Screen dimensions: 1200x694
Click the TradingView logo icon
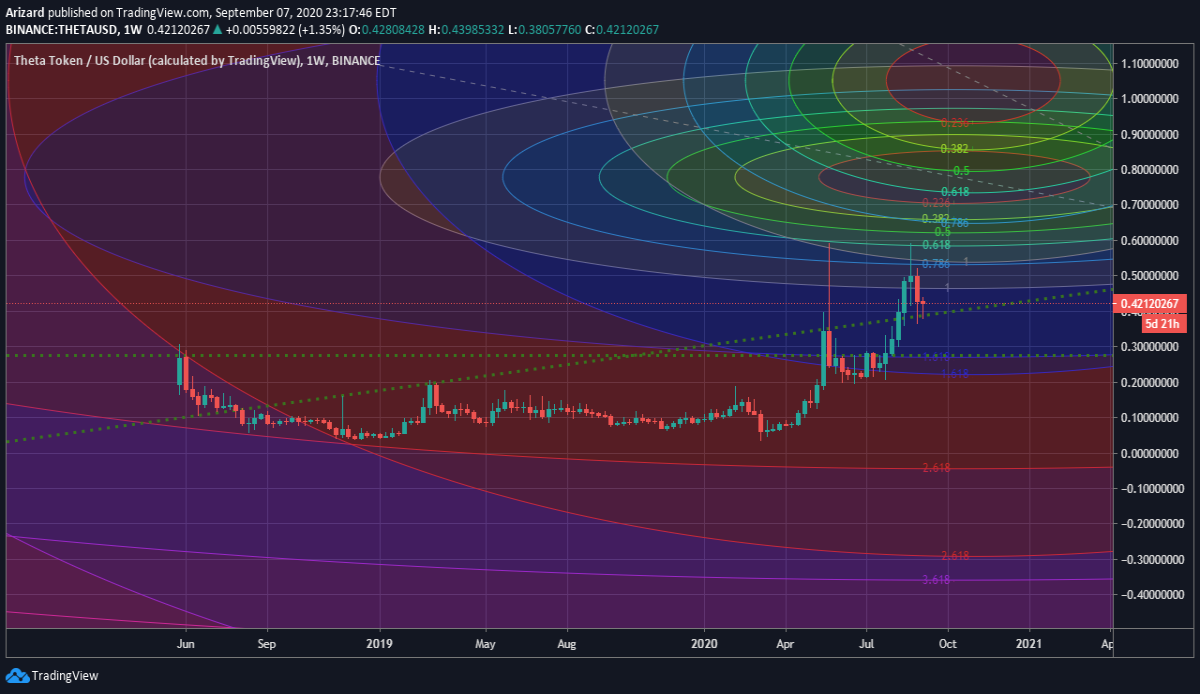pyautogui.click(x=17, y=675)
